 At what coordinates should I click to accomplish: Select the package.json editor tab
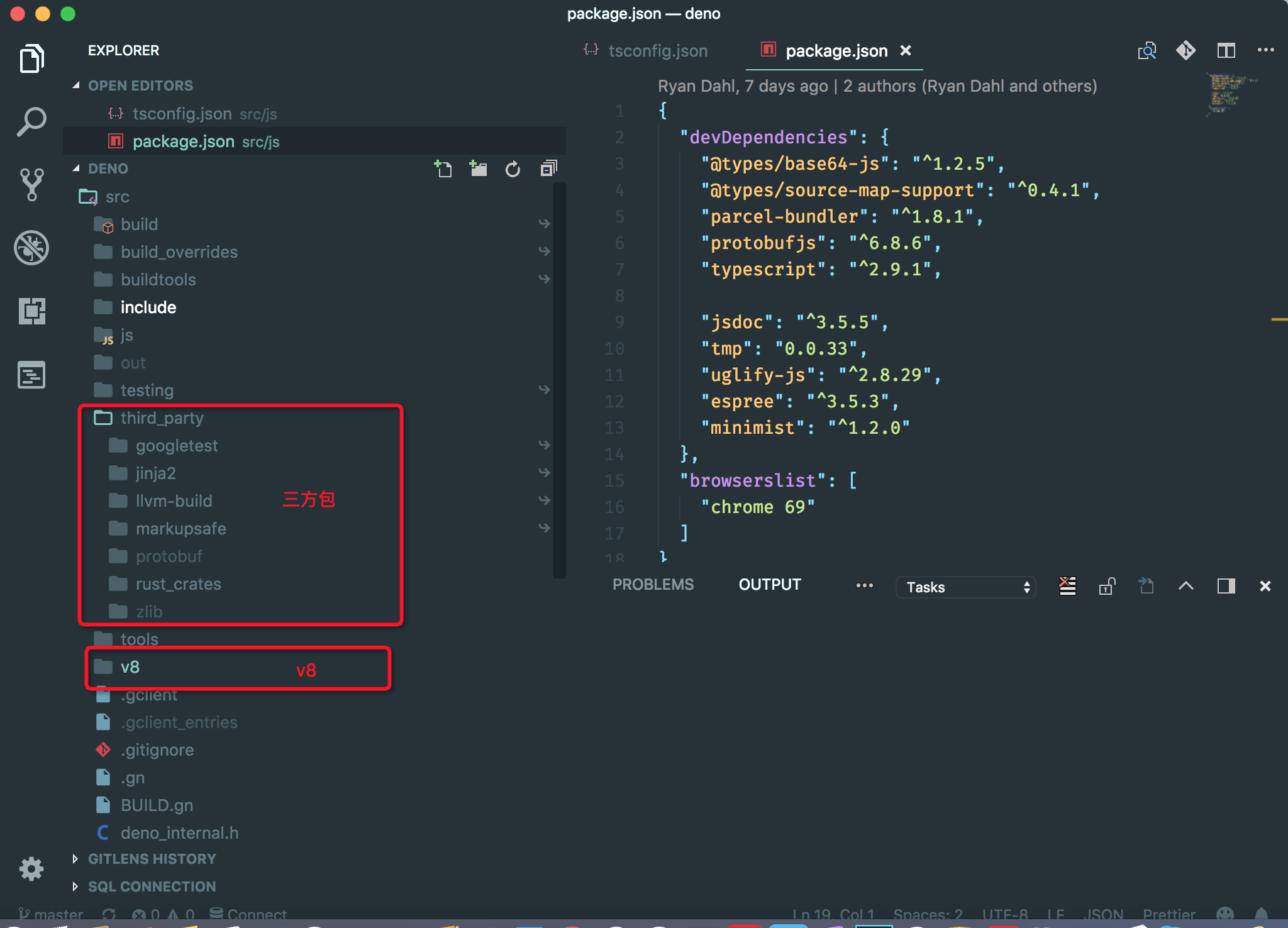(x=835, y=50)
